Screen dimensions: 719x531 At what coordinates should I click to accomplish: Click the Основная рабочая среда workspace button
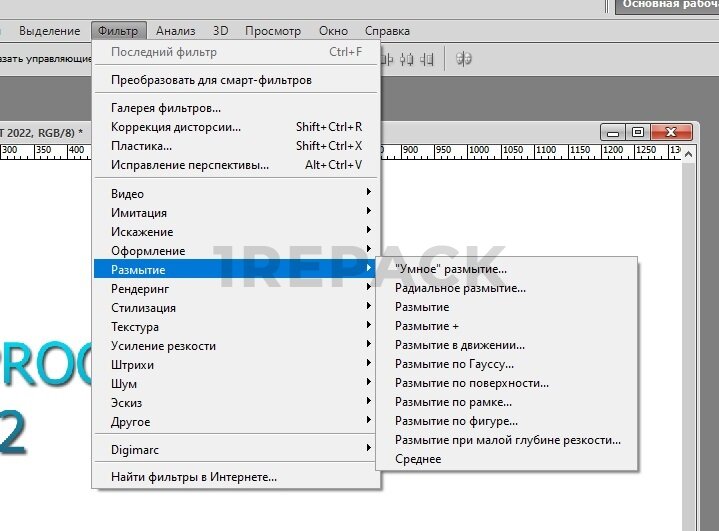coord(667,5)
